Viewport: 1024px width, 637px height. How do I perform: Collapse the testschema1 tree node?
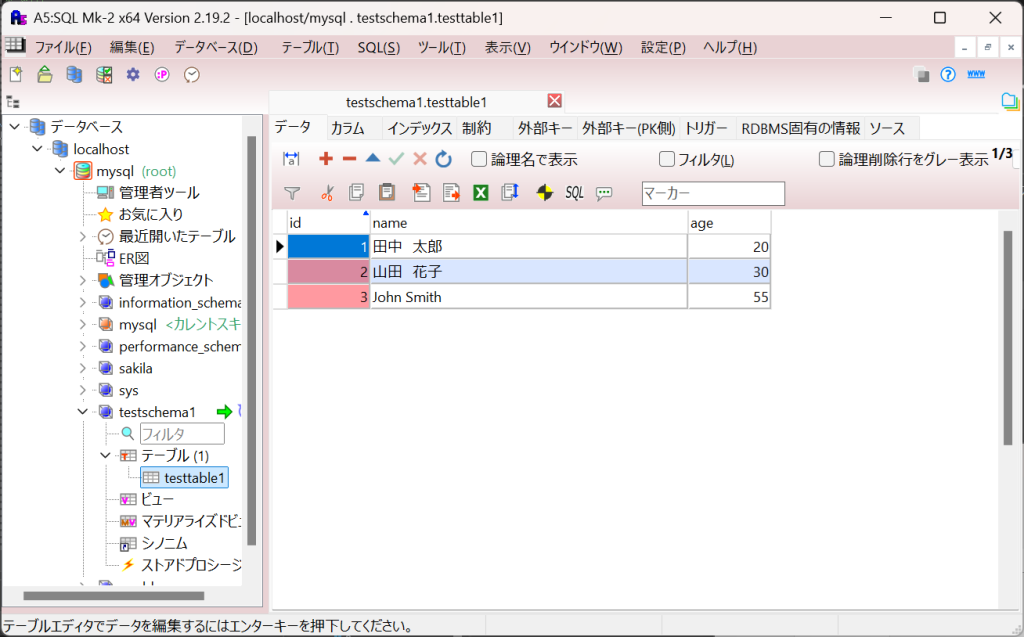82,412
